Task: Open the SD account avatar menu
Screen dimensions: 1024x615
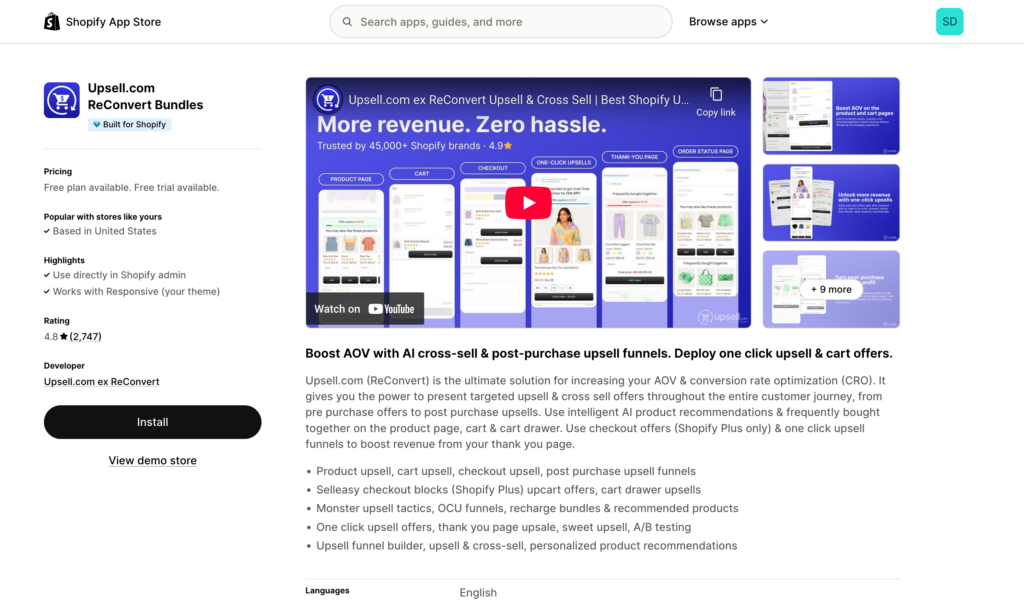Action: tap(950, 22)
